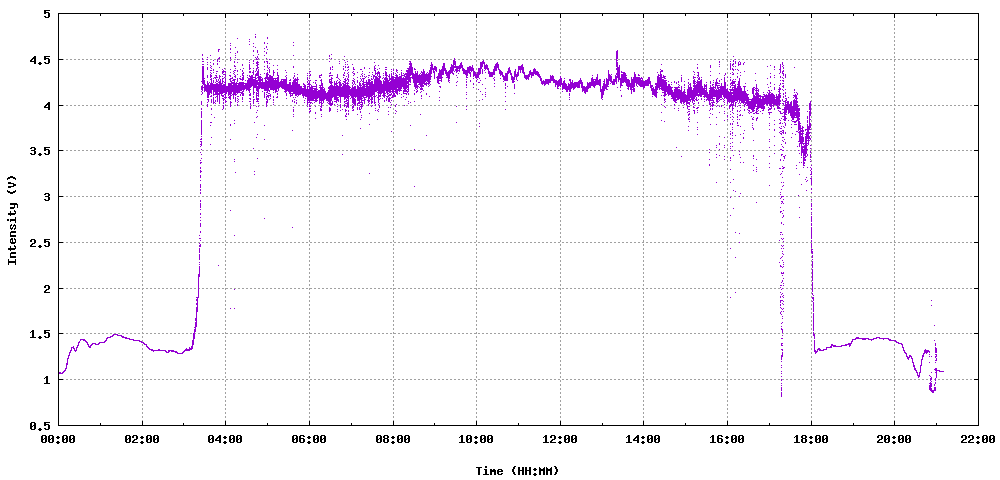Click the 2 y-axis tick label
1000x480 pixels.
pos(47,288)
